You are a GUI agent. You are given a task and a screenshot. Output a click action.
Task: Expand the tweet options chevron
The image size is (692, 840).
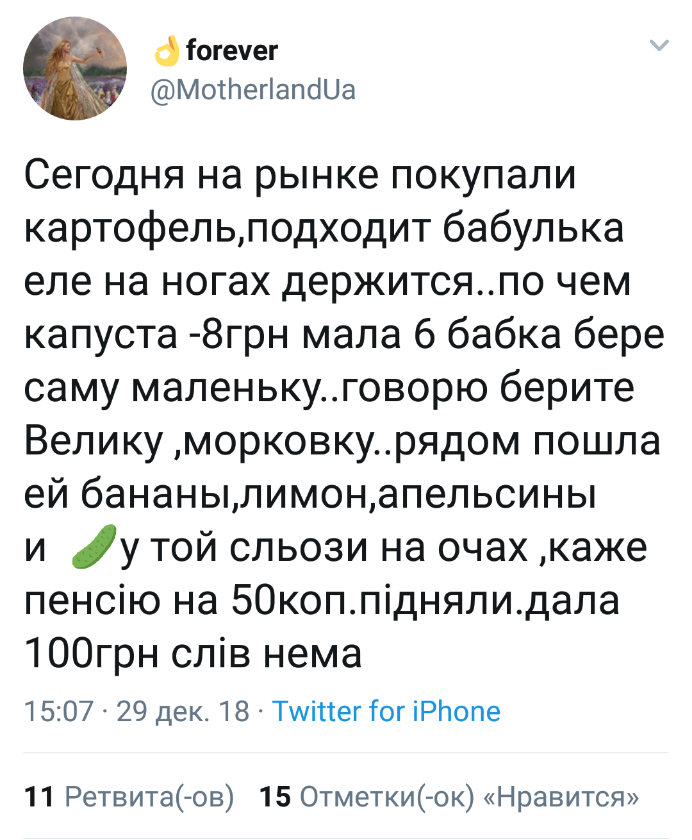[x=659, y=46]
